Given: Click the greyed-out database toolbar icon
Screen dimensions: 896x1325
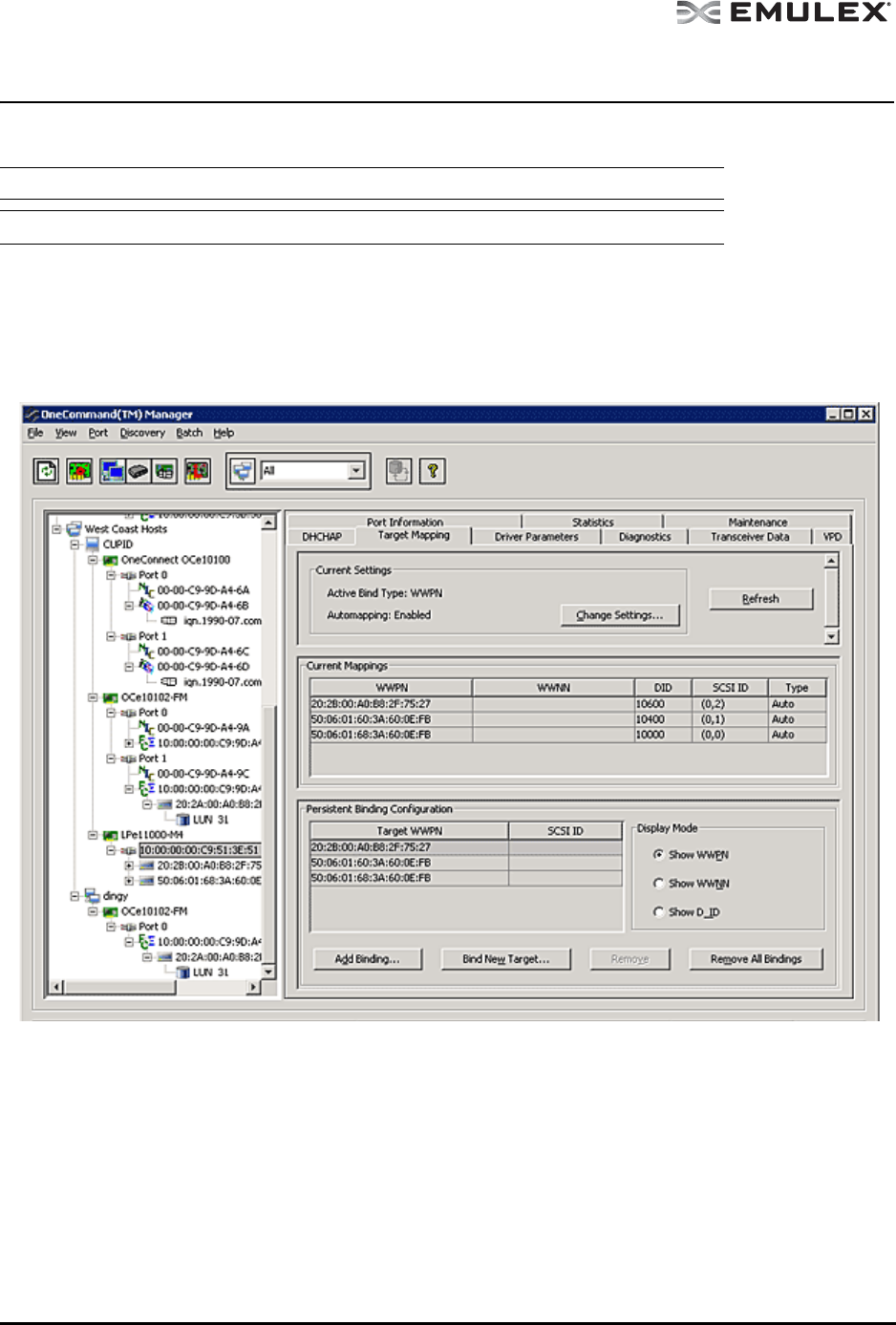Looking at the screenshot, I should [399, 471].
